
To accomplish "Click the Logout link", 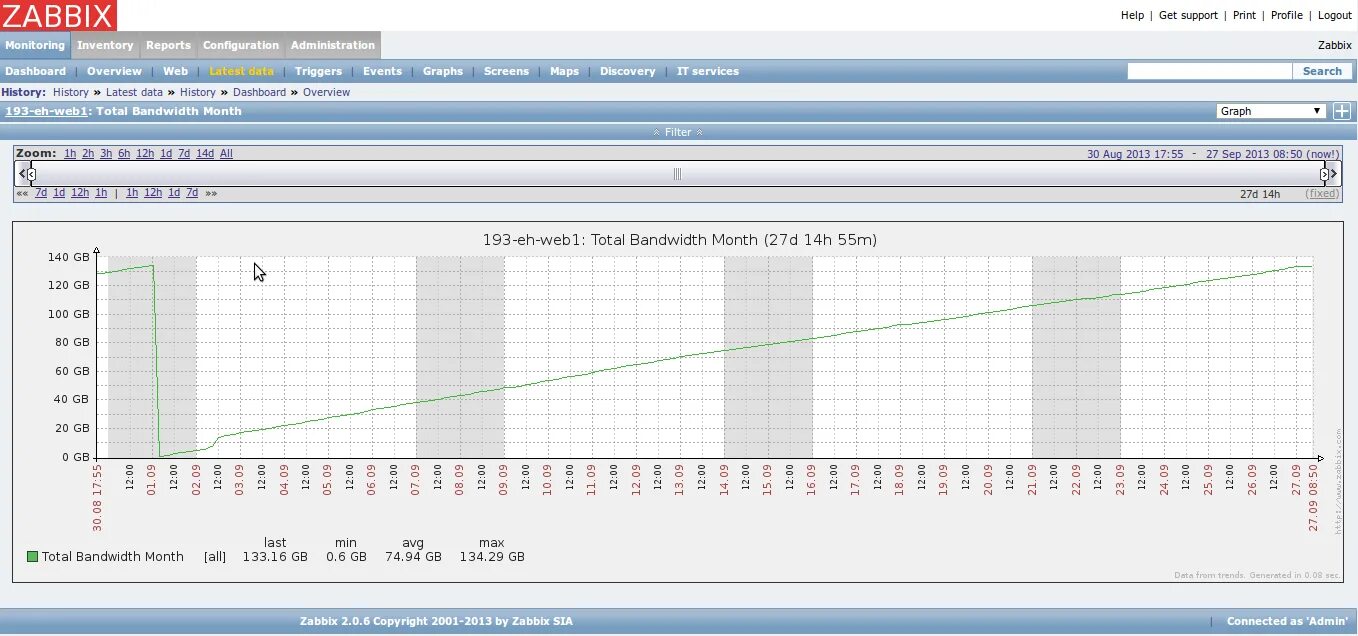I will [x=1335, y=15].
